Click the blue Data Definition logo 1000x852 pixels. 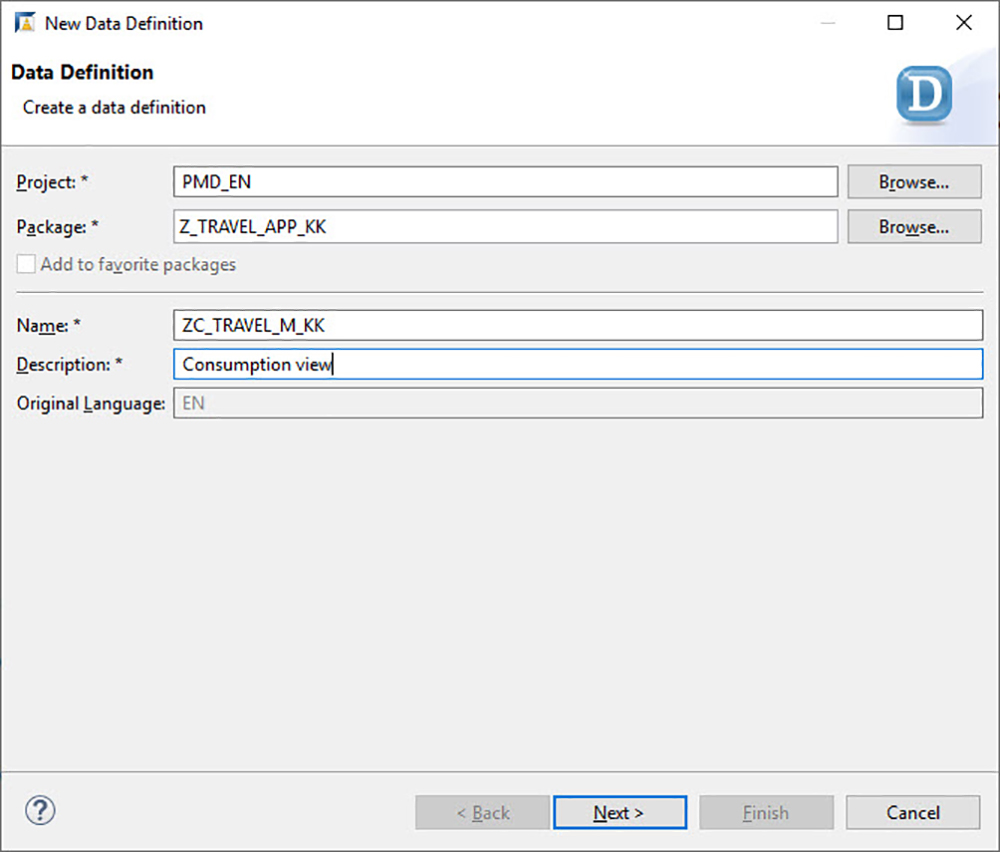tap(922, 93)
